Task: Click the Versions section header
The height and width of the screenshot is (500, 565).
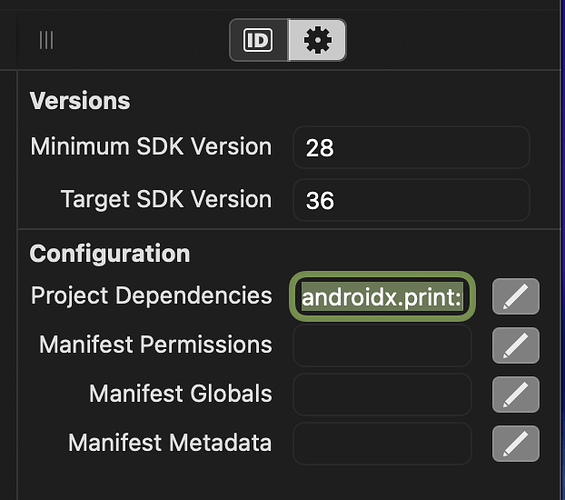Action: pyautogui.click(x=80, y=101)
